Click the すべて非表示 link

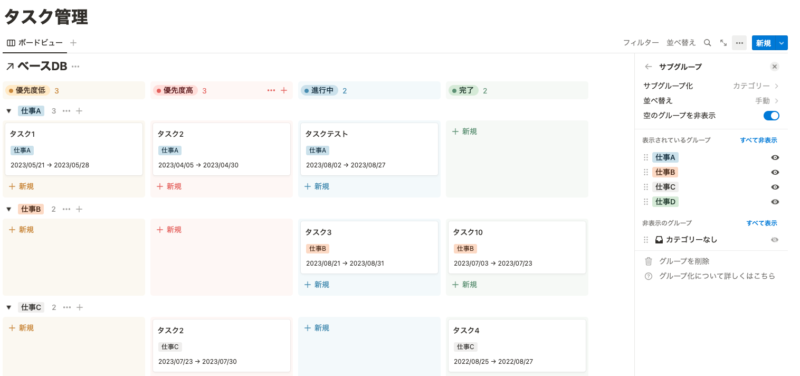pyautogui.click(x=759, y=140)
